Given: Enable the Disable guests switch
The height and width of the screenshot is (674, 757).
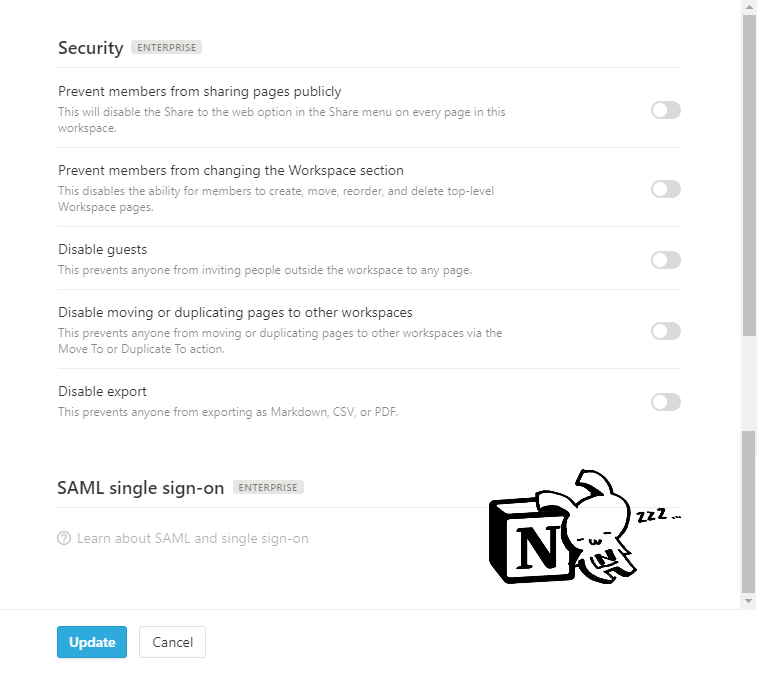Looking at the screenshot, I should coord(666,260).
